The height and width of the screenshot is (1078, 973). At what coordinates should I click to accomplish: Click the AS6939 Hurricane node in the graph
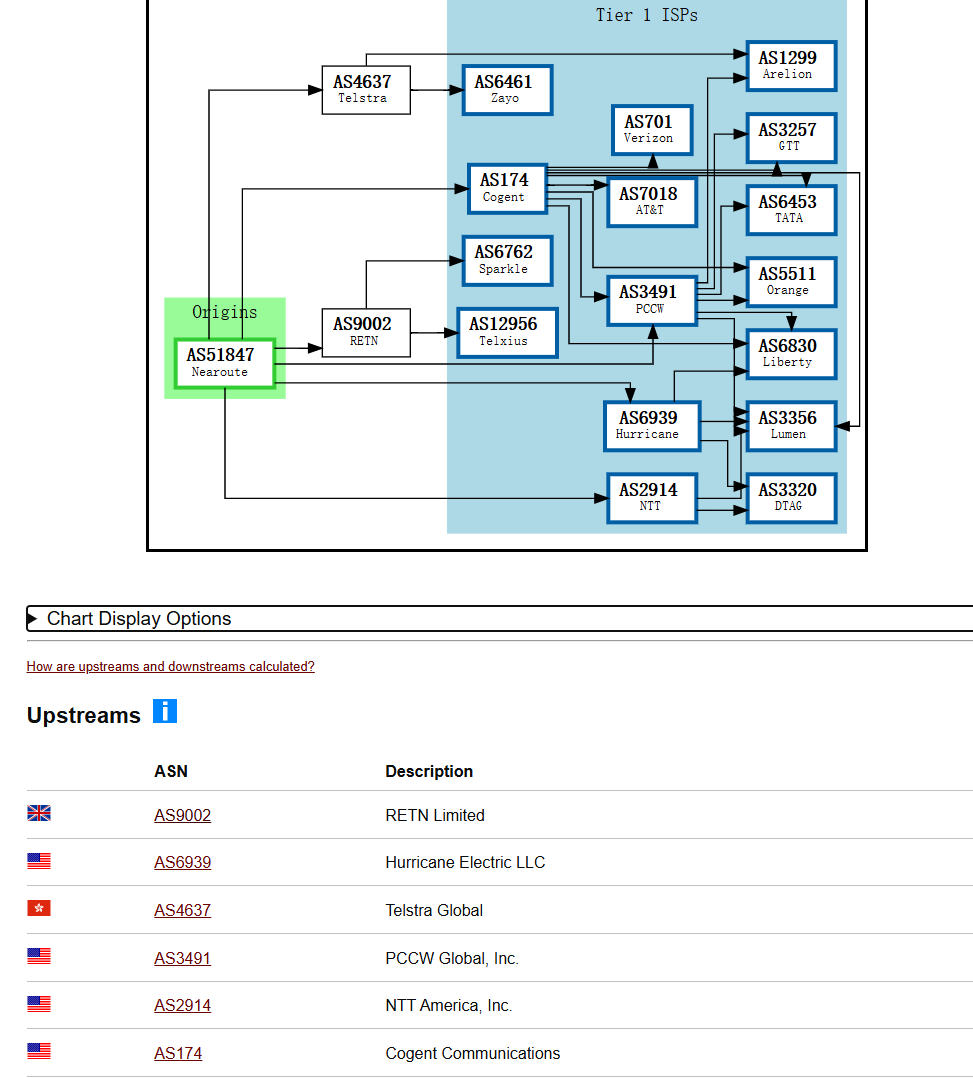coord(652,426)
